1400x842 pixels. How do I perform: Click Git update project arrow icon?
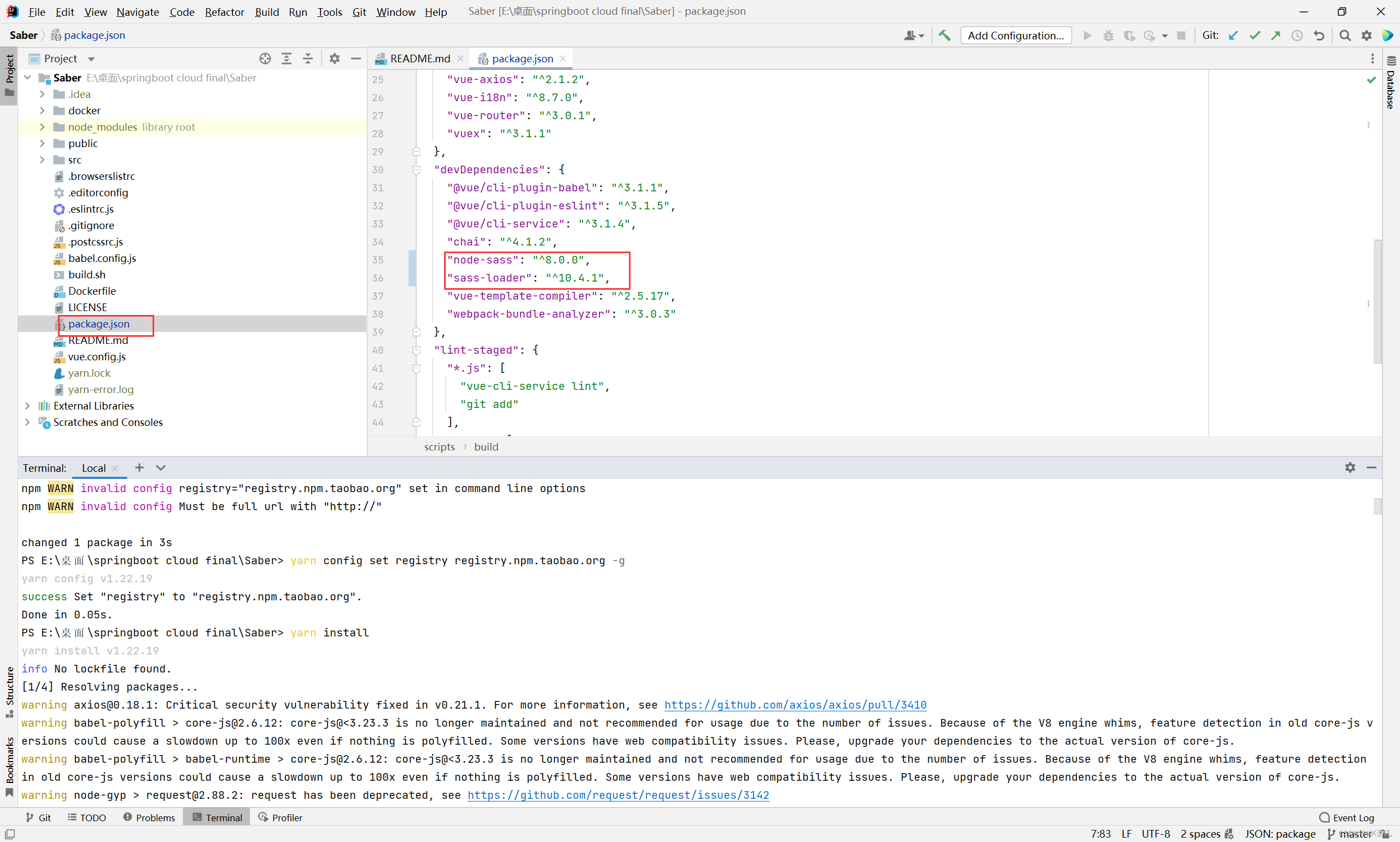point(1233,35)
